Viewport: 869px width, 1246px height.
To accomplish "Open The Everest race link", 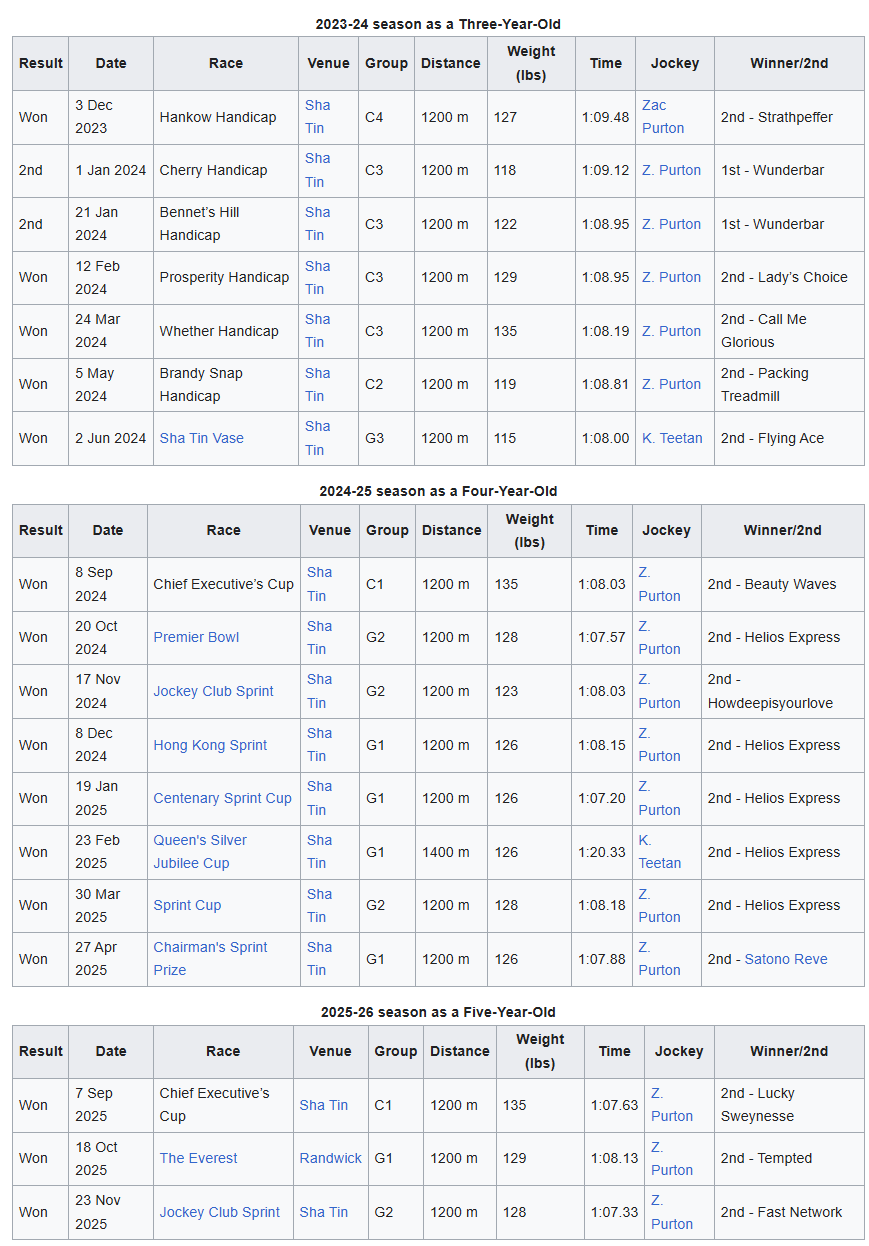I will (198, 1158).
